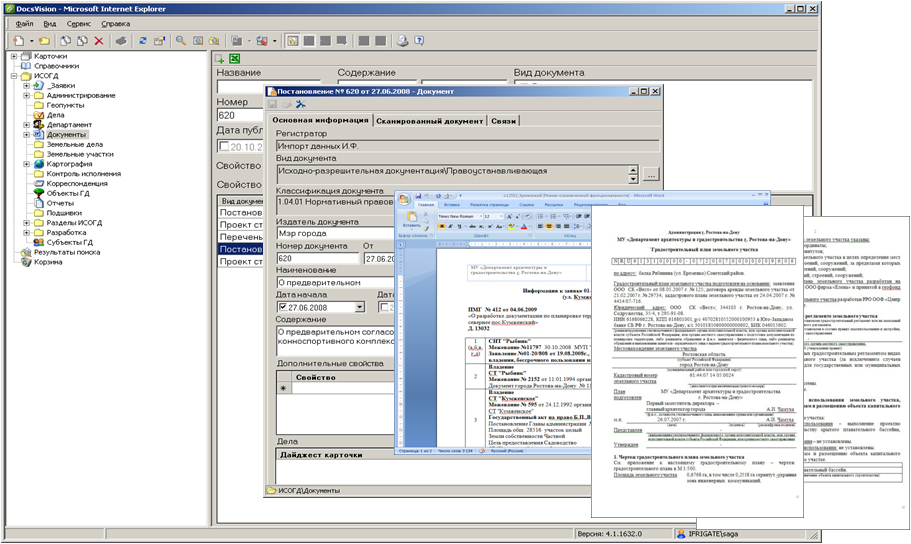Click the ellipsis button next to Вид документа
911x544 pixels.
(x=651, y=174)
